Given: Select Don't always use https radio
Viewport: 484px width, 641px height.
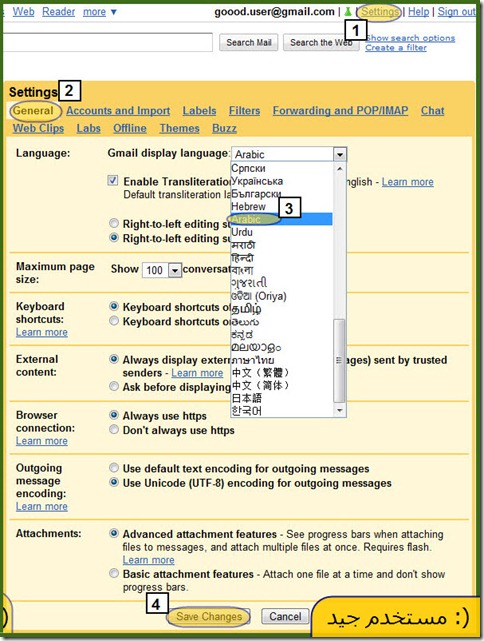Looking at the screenshot, I should (114, 429).
